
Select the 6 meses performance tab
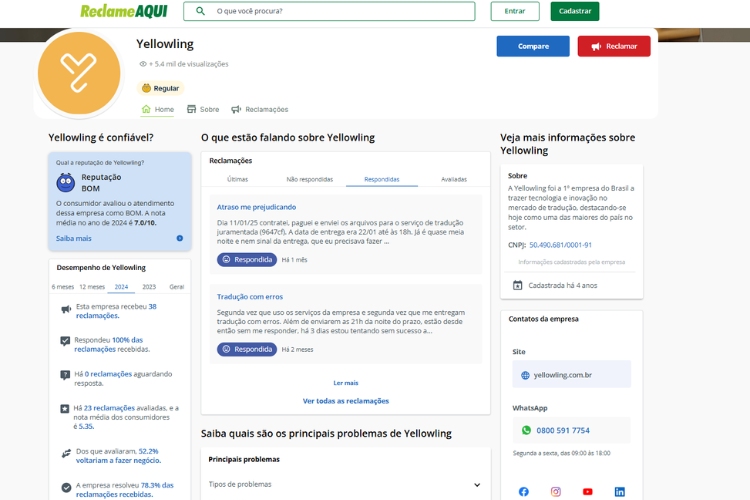pyautogui.click(x=63, y=287)
